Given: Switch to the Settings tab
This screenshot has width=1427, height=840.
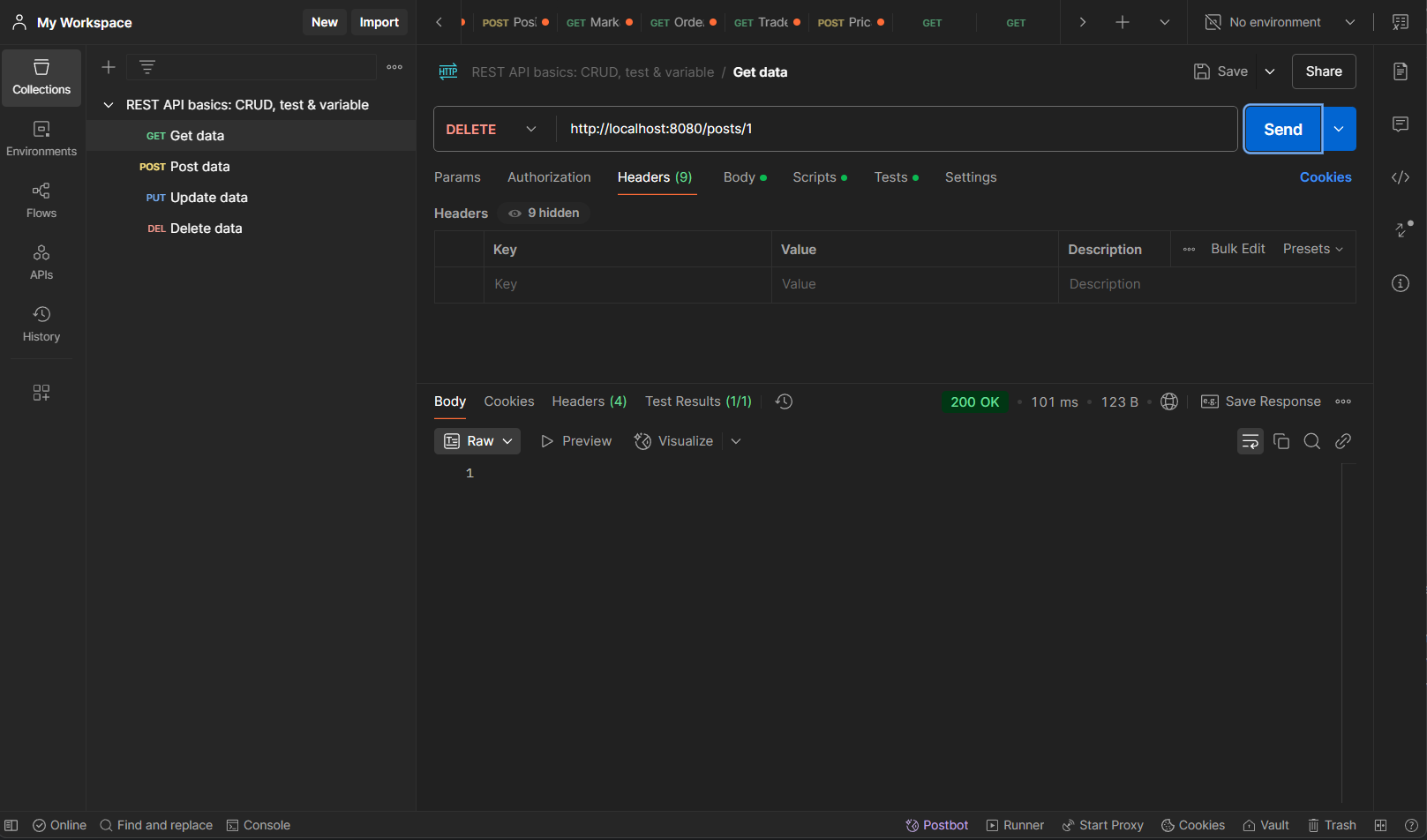Looking at the screenshot, I should [x=971, y=177].
